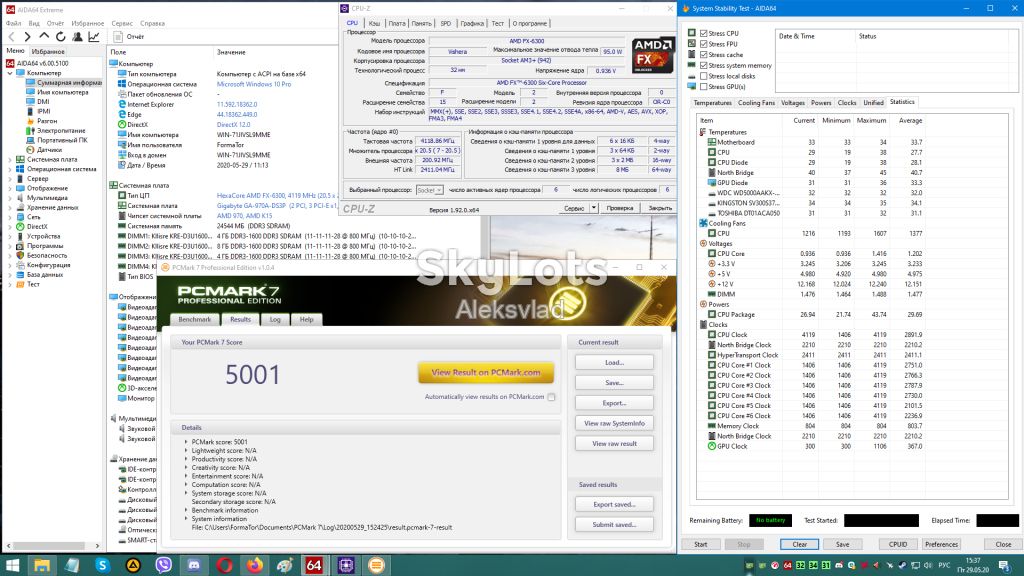Open Портативный ПК tree item
The image size is (1024, 576).
[62, 140]
